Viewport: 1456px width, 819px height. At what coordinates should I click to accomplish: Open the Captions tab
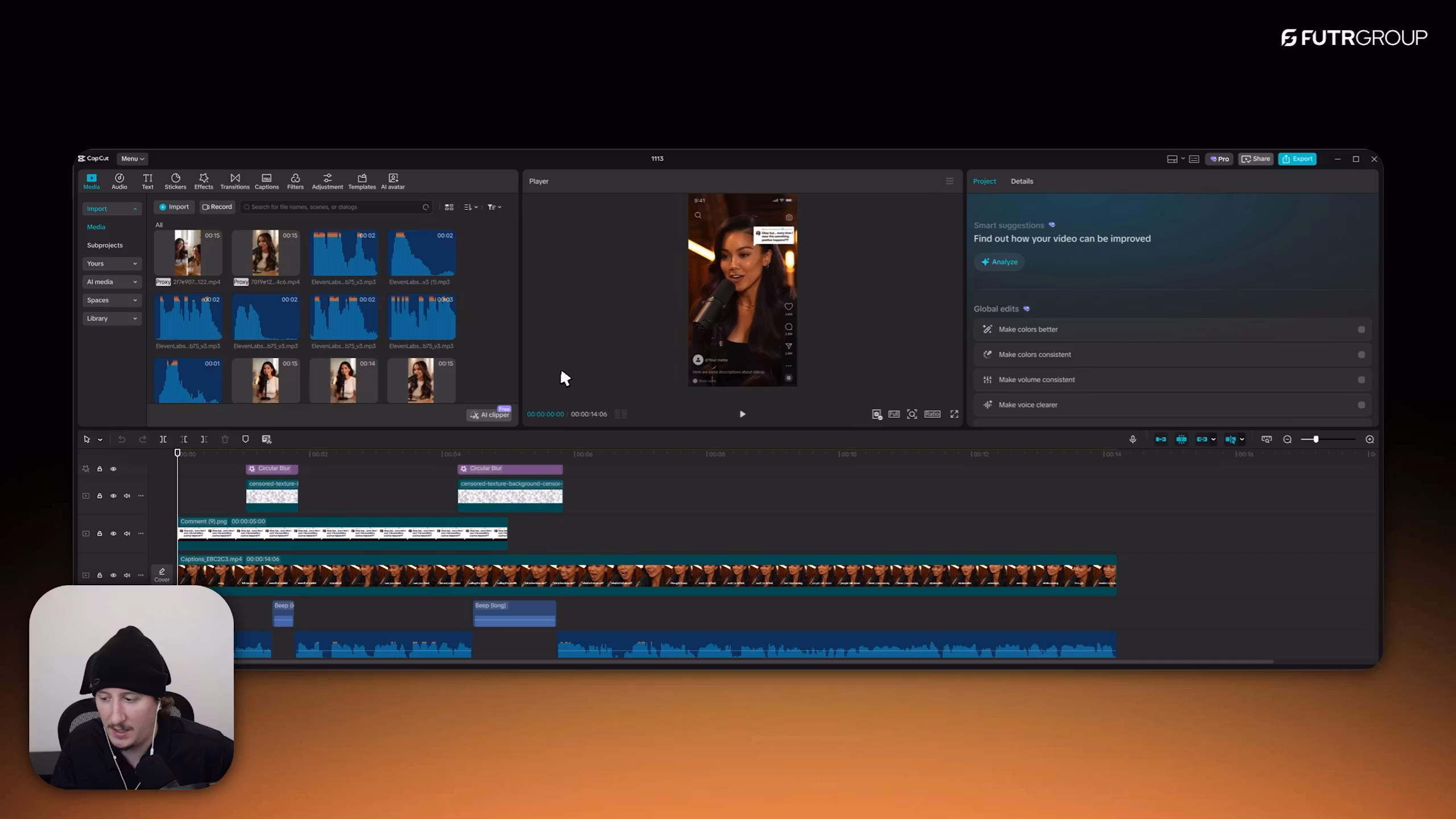[266, 181]
